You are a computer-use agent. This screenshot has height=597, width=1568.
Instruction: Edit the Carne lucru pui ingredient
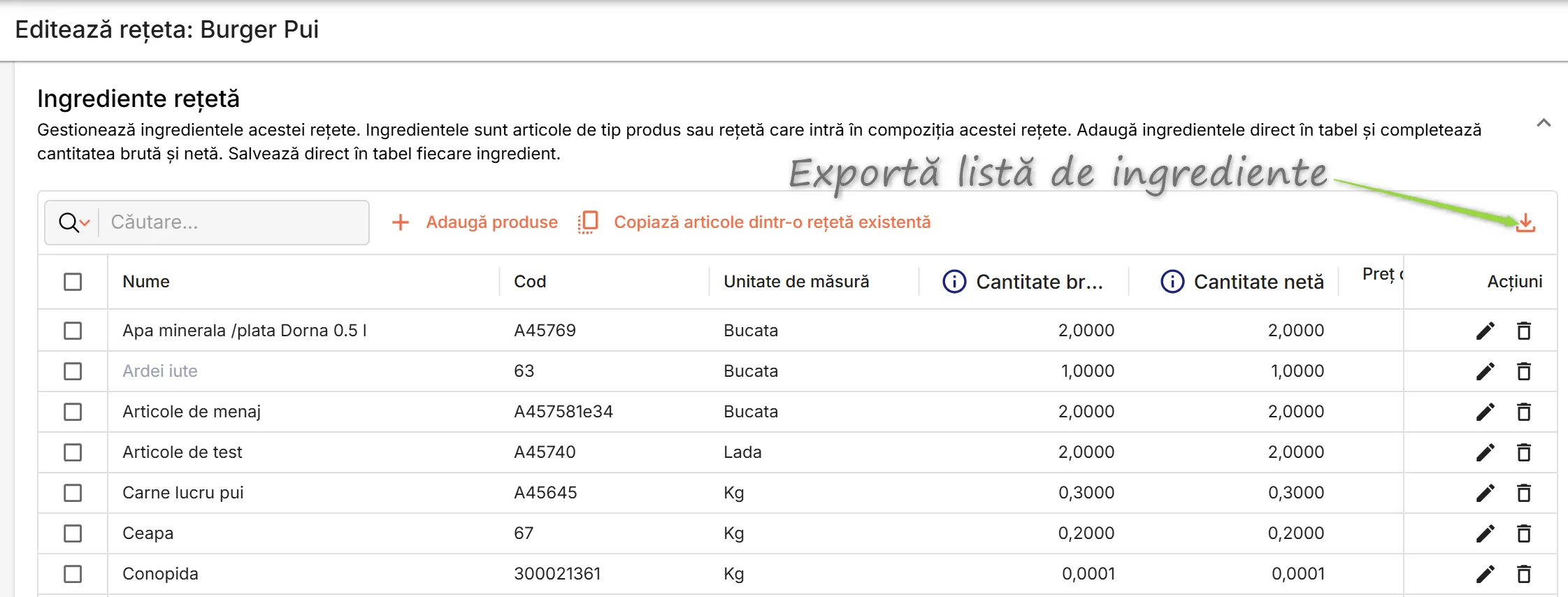point(1486,493)
